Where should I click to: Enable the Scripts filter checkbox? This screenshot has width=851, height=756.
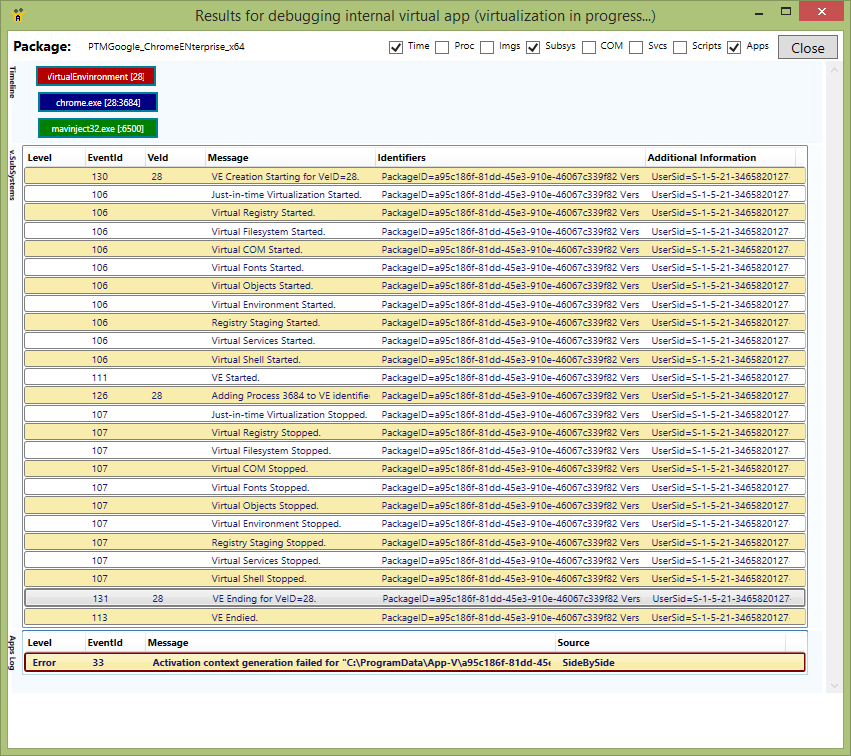click(681, 46)
